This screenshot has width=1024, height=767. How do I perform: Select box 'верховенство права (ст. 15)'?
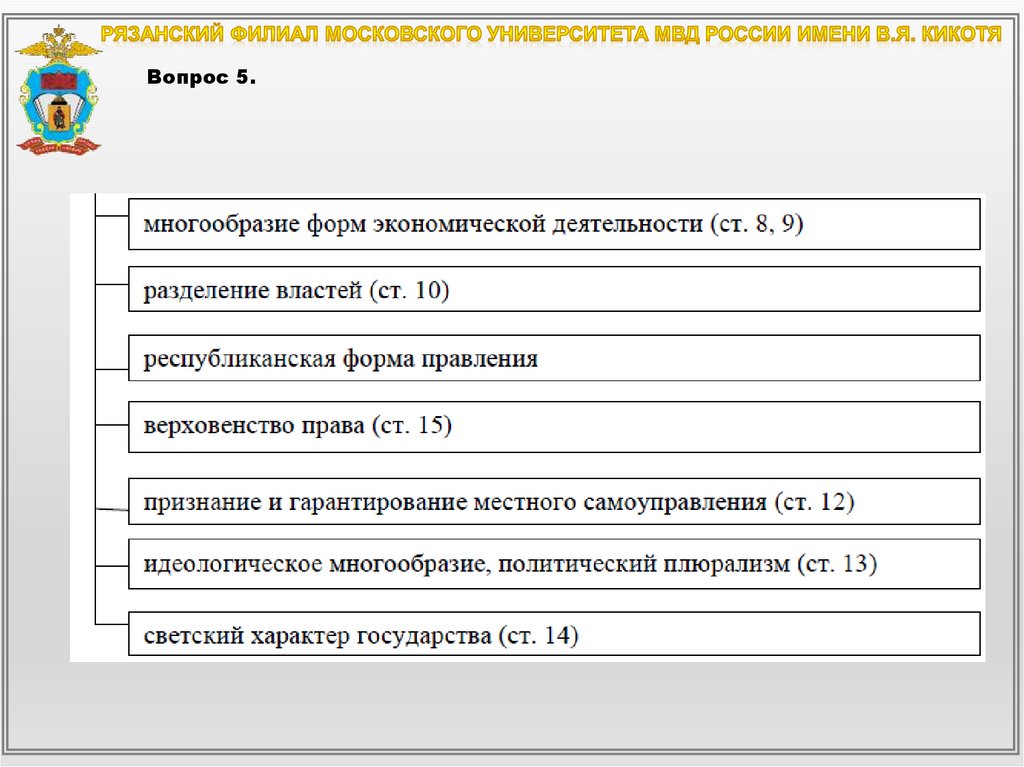click(554, 427)
